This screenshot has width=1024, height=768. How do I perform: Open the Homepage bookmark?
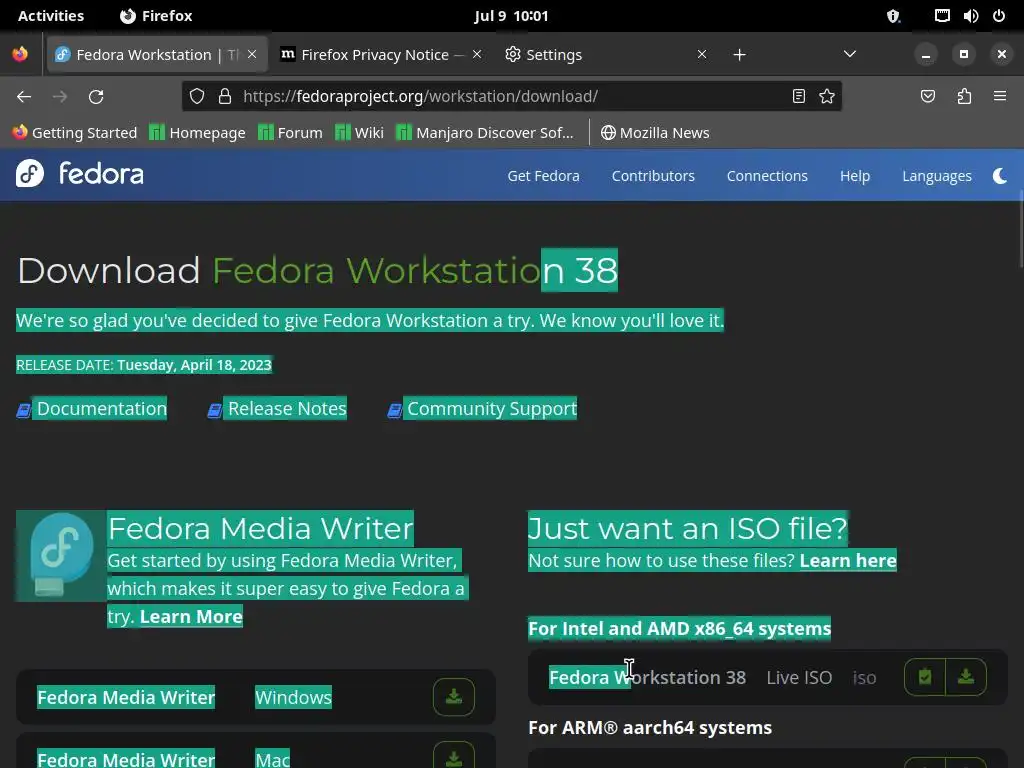[197, 133]
